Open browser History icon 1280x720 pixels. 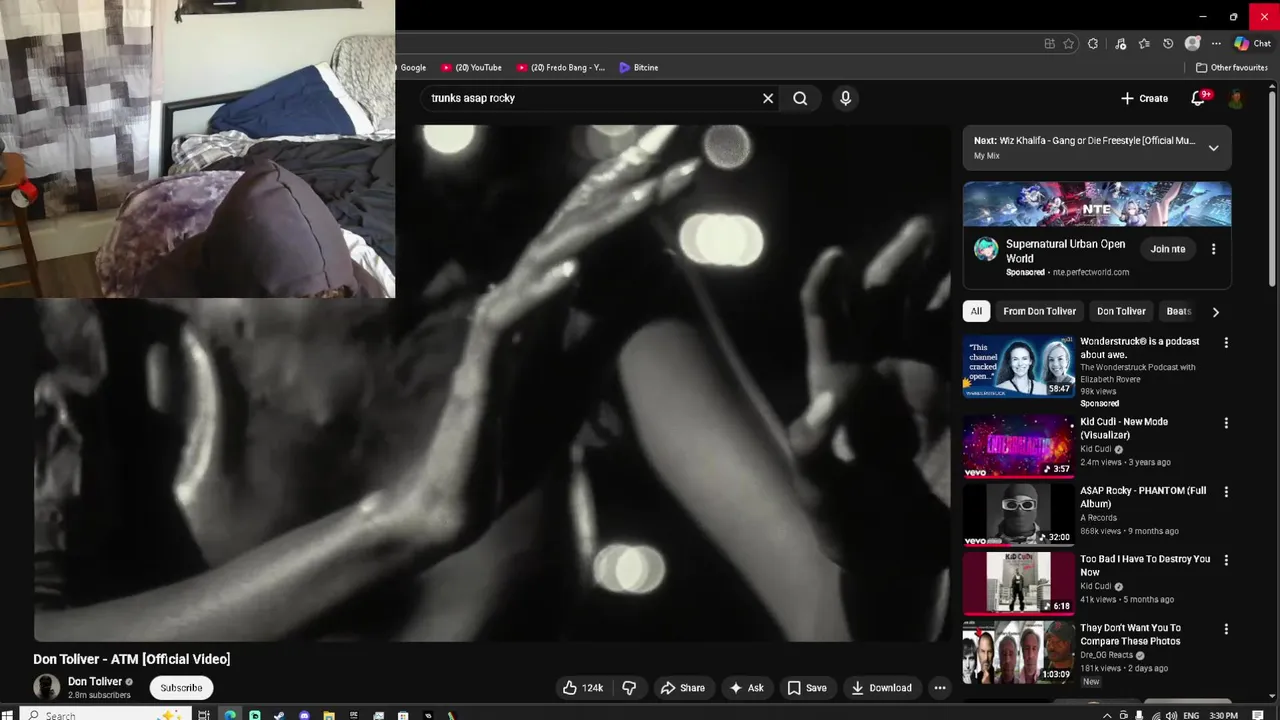click(x=1168, y=44)
